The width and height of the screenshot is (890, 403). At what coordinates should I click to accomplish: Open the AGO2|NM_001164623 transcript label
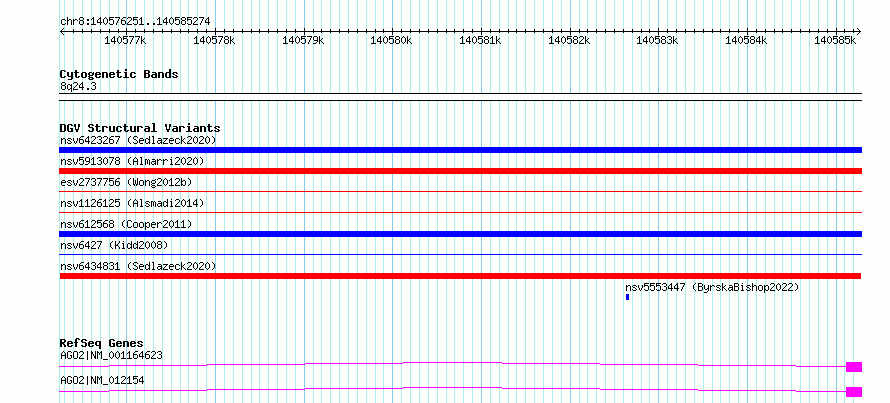tap(111, 356)
